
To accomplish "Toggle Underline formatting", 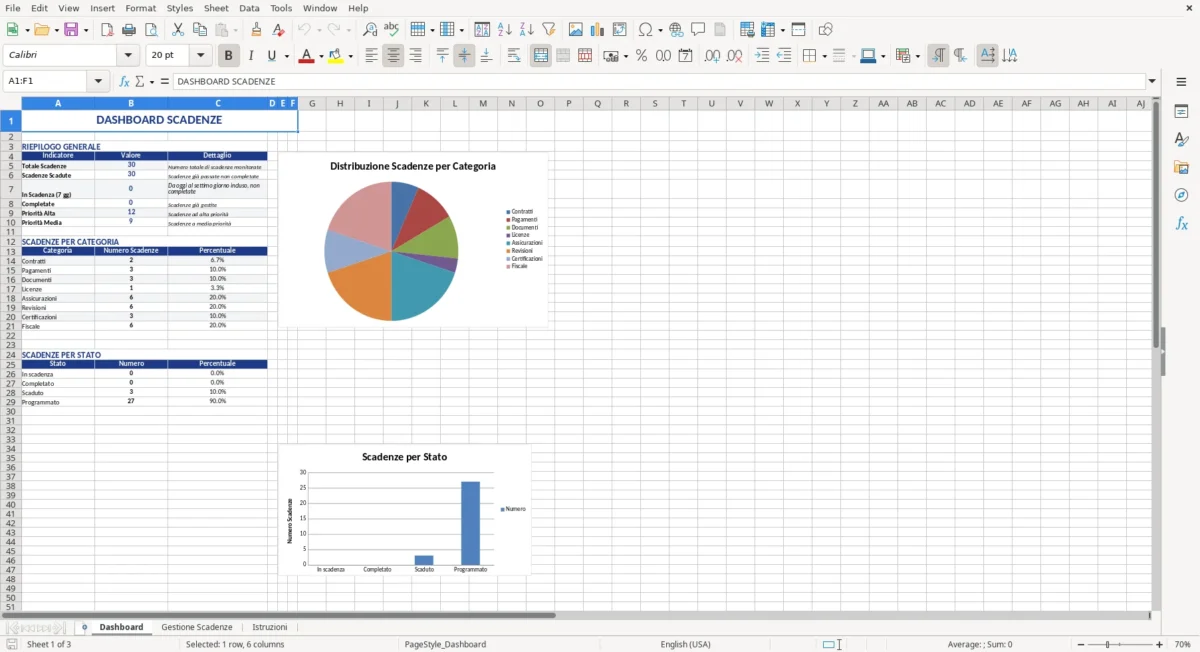I will point(272,56).
